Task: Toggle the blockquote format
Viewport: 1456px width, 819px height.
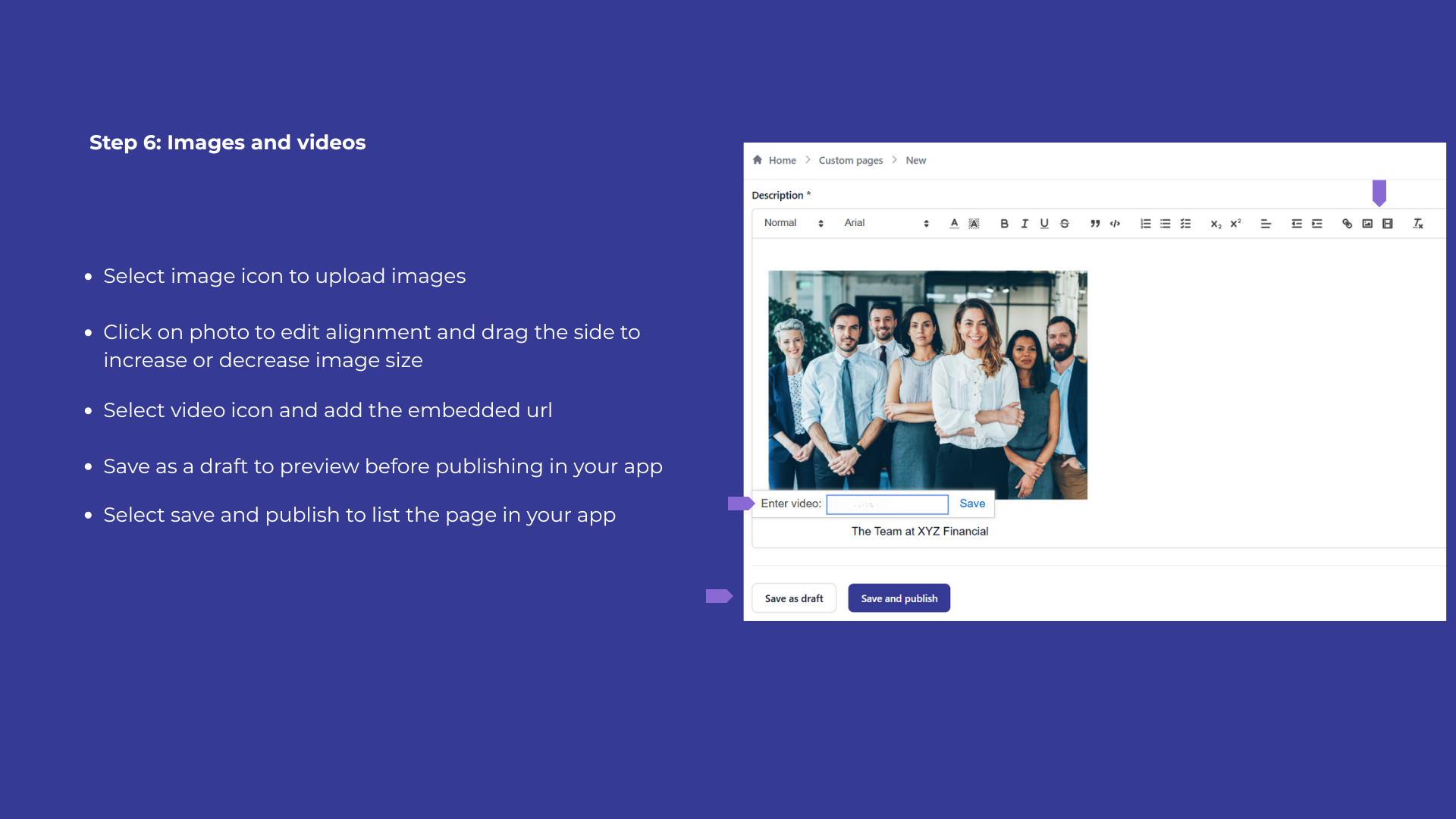Action: (1095, 224)
